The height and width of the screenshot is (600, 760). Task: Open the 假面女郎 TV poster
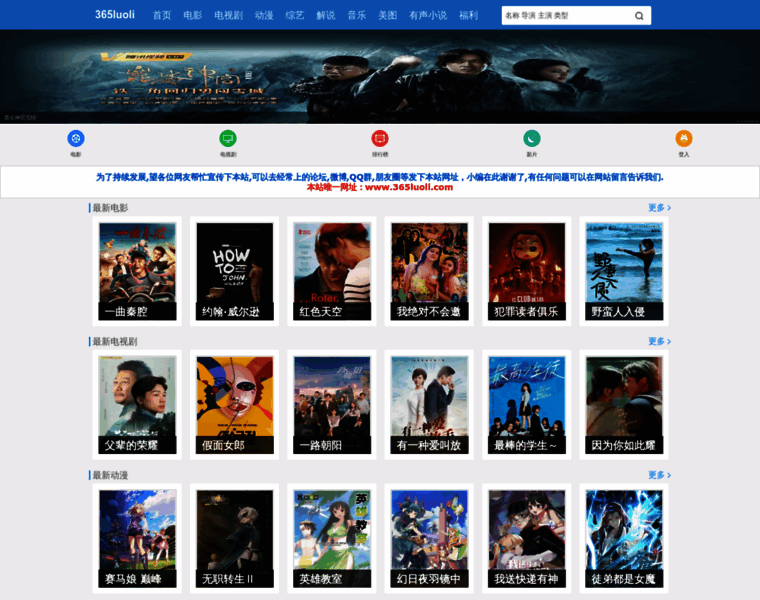click(235, 405)
